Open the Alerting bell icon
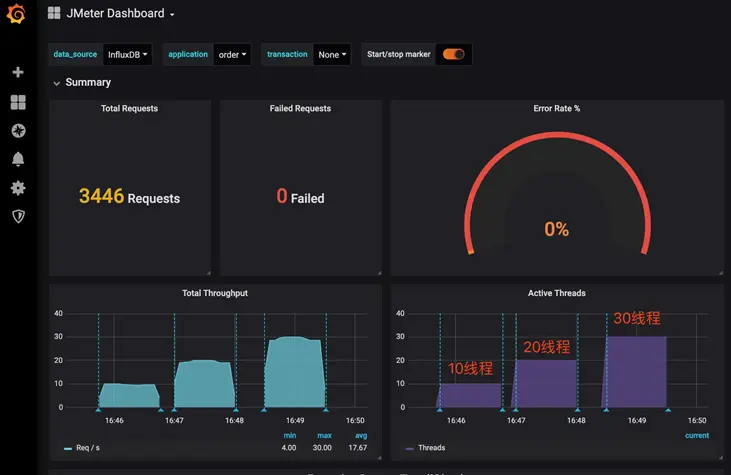Screen dimensions: 731x475 [18, 159]
